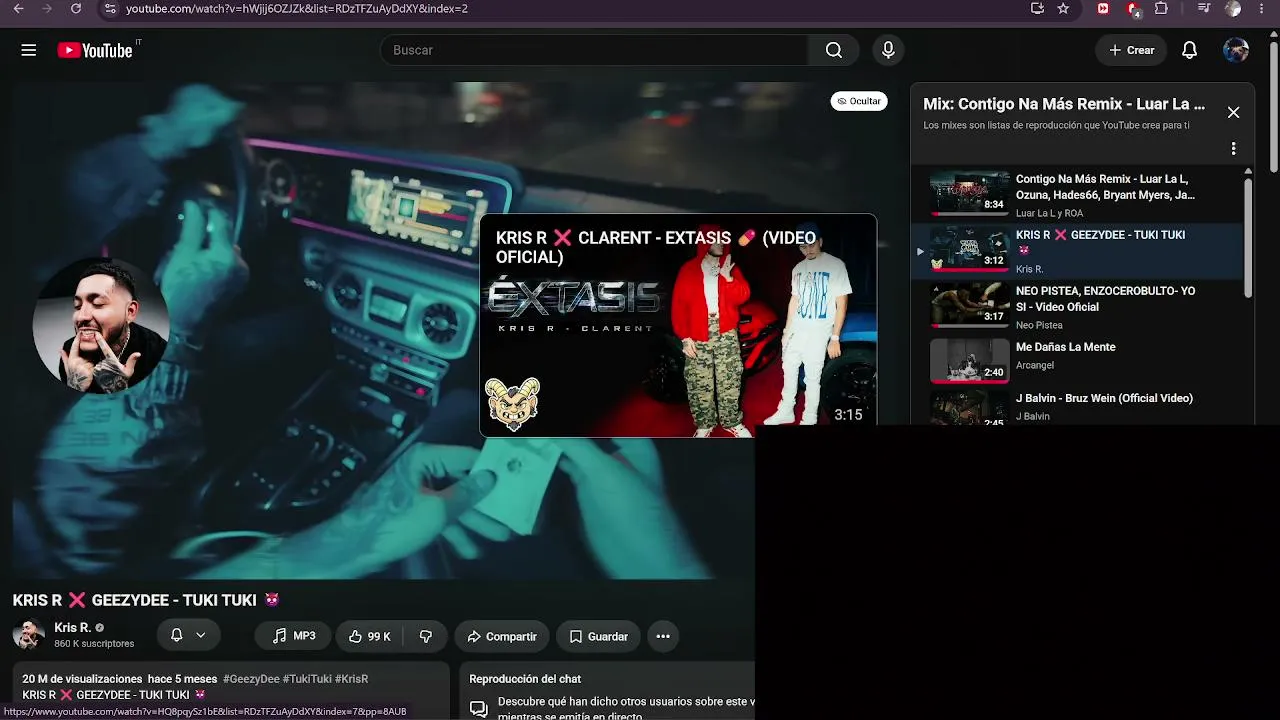
Task: Save the video with Guardar
Action: coord(598,636)
